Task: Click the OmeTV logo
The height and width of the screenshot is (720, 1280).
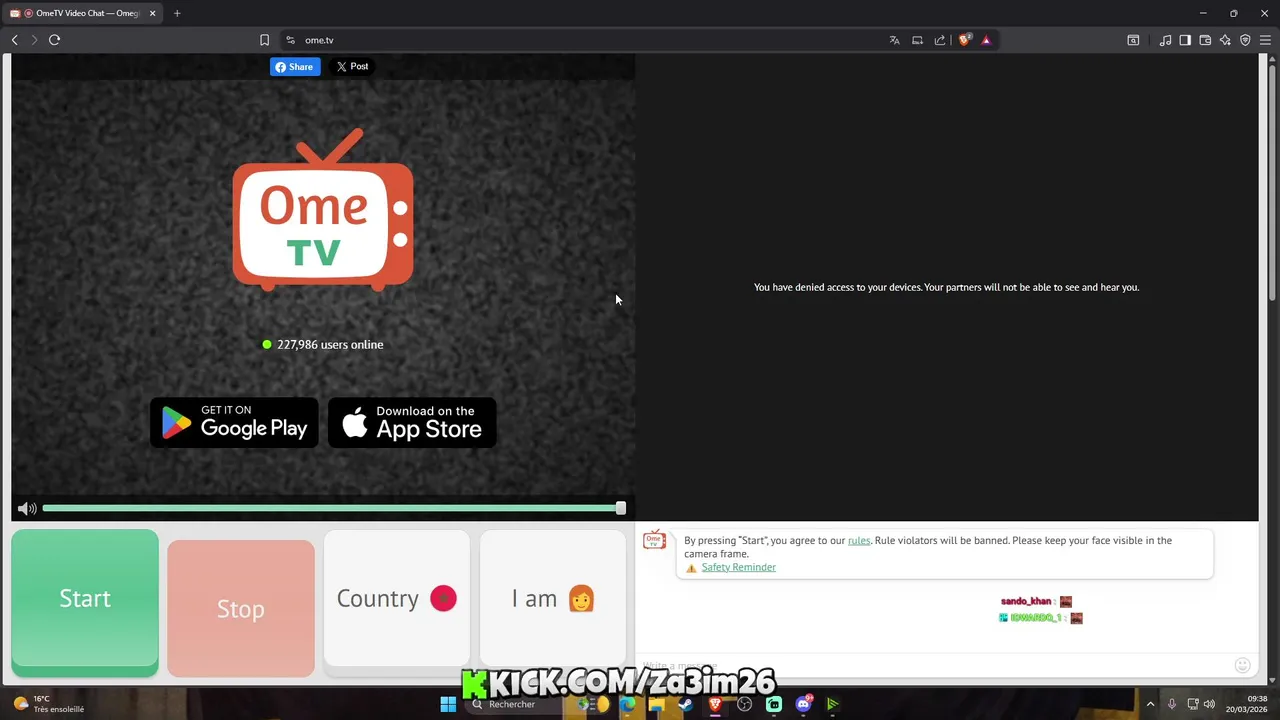Action: [323, 210]
